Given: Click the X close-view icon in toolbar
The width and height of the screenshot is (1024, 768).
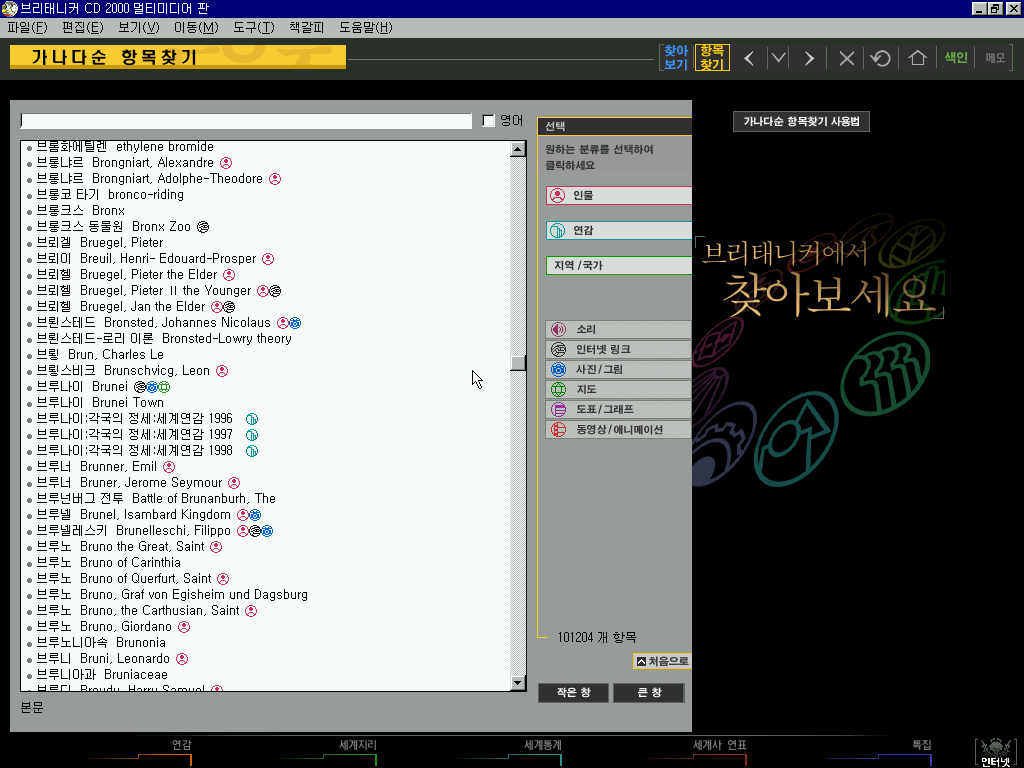Looking at the screenshot, I should 846,58.
